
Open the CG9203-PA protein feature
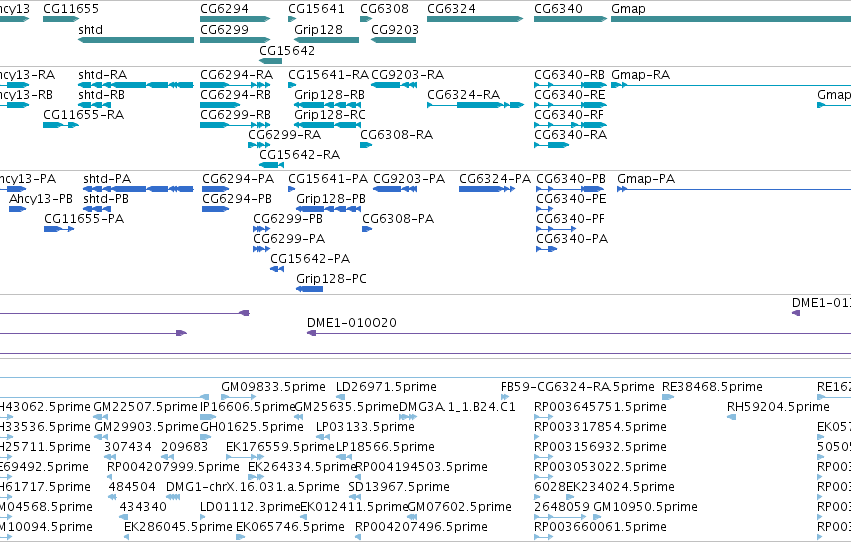[395, 189]
